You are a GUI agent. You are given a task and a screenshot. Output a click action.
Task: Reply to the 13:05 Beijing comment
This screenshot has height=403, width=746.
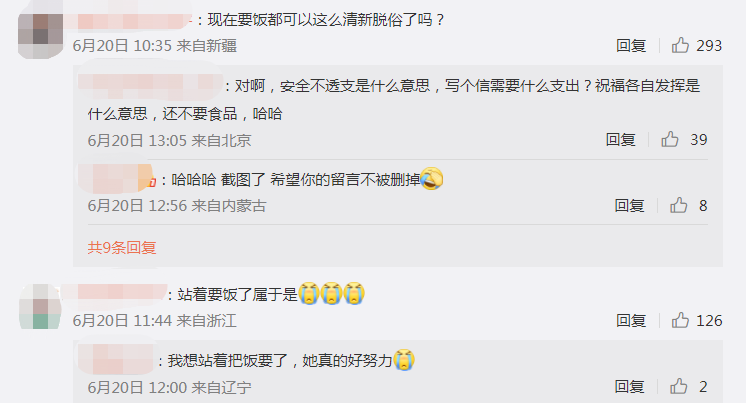pyautogui.click(x=620, y=140)
